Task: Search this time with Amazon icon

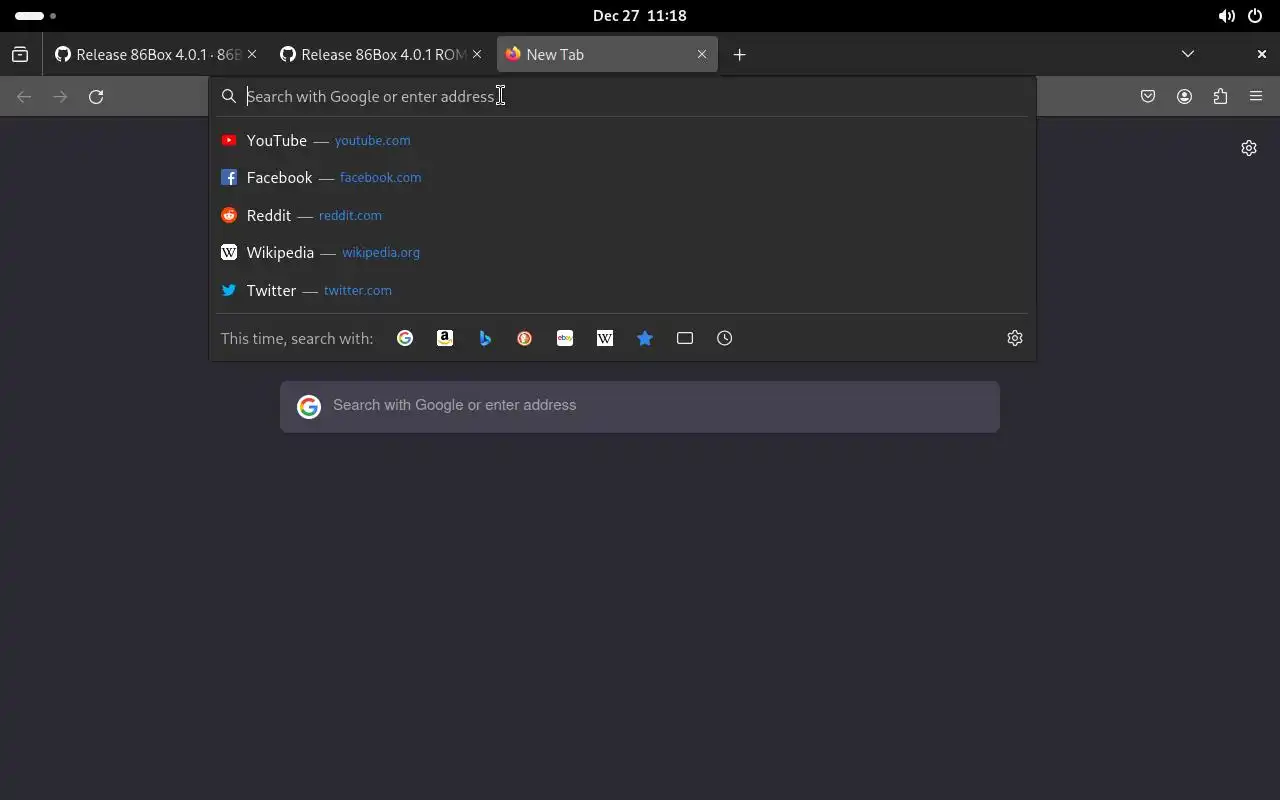Action: pyautogui.click(x=445, y=338)
